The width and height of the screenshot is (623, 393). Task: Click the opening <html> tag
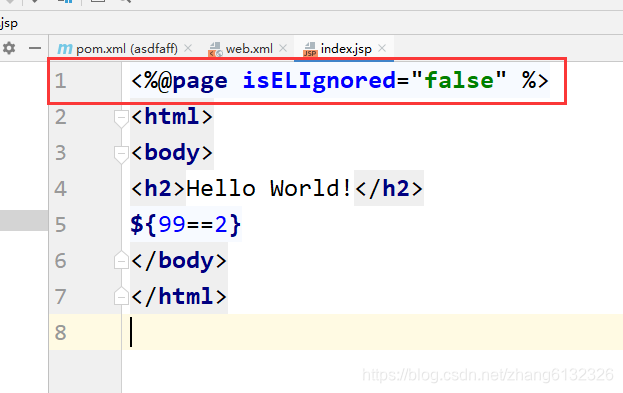tap(172, 117)
